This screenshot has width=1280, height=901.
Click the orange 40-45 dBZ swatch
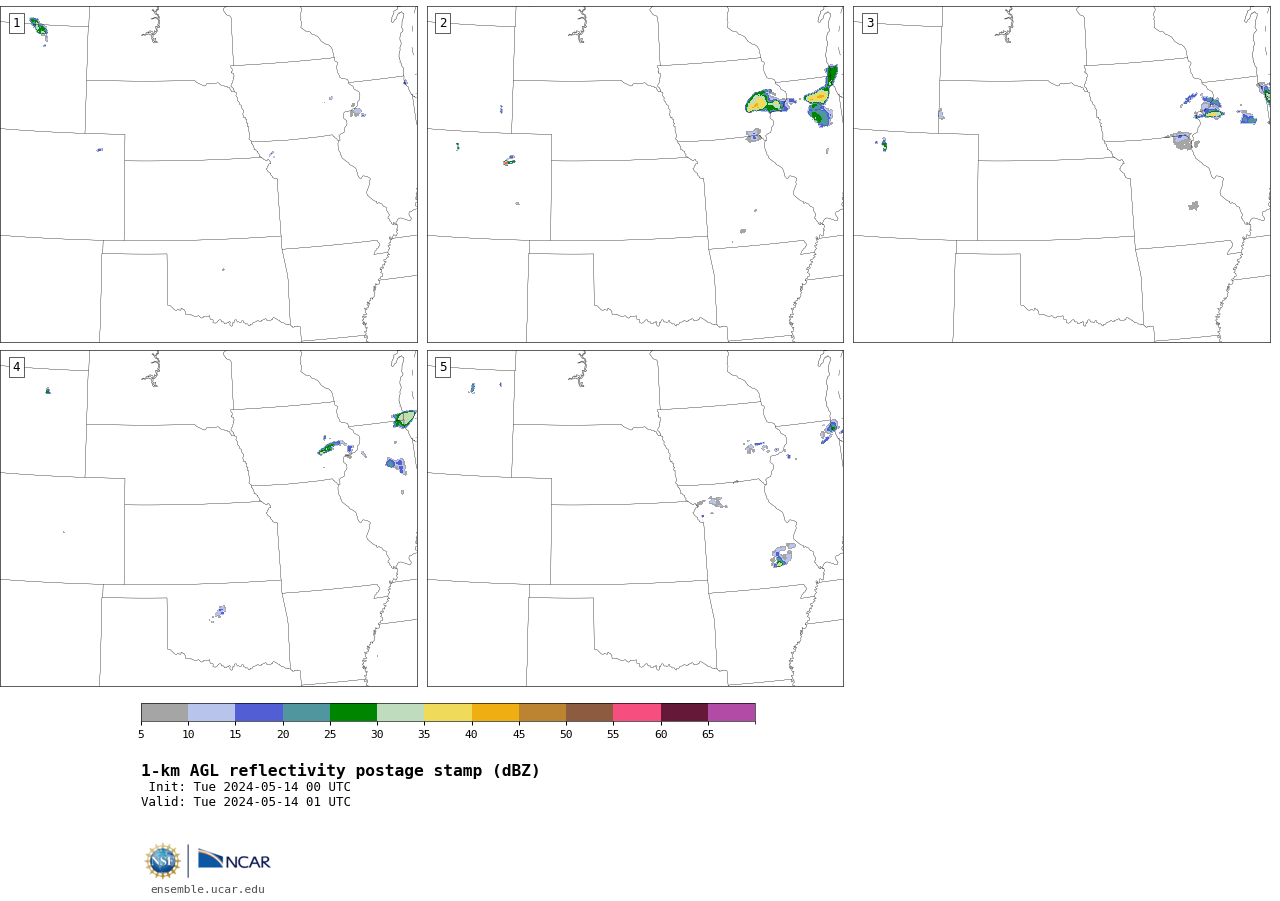pos(495,712)
